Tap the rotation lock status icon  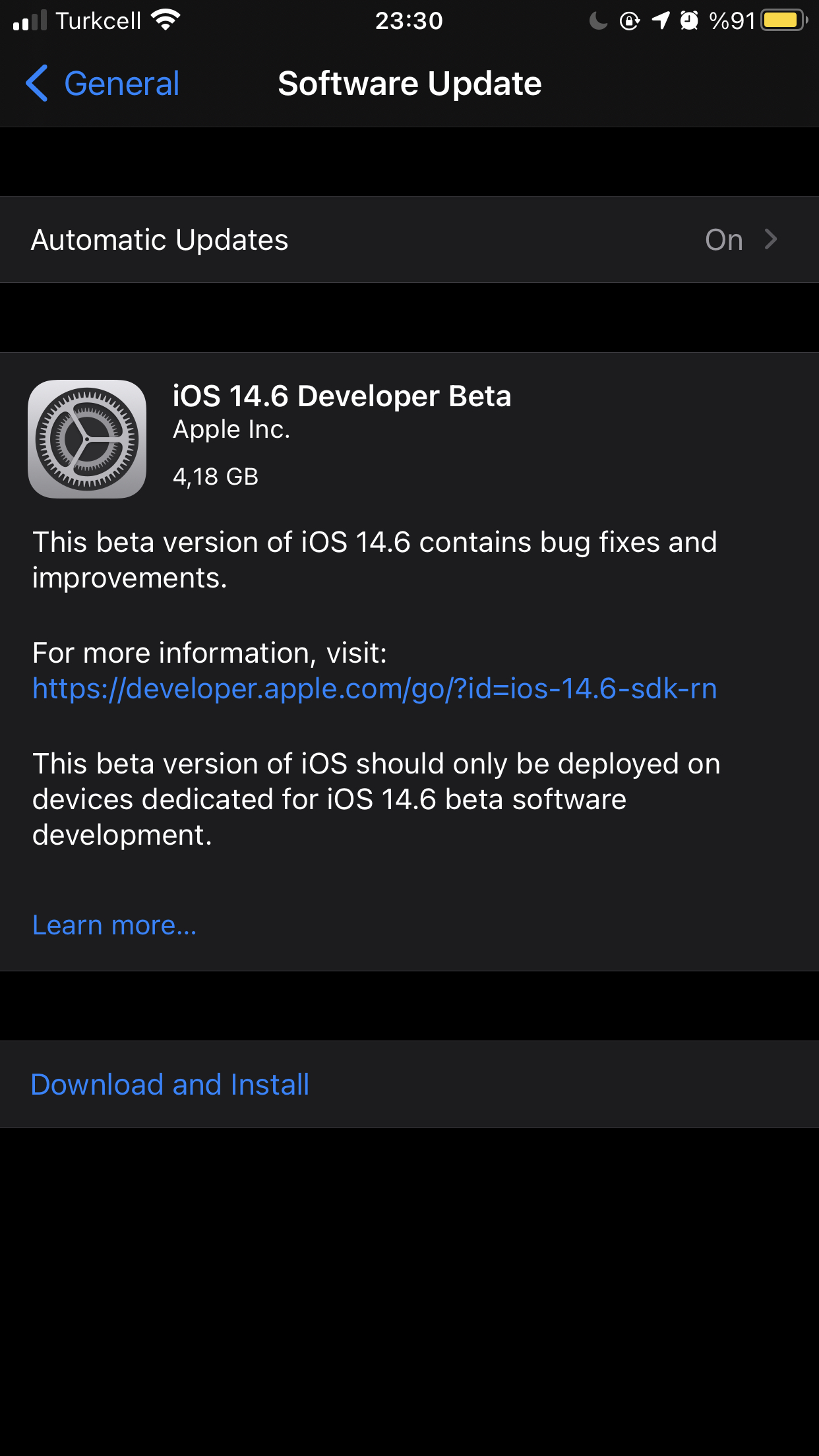click(x=630, y=21)
